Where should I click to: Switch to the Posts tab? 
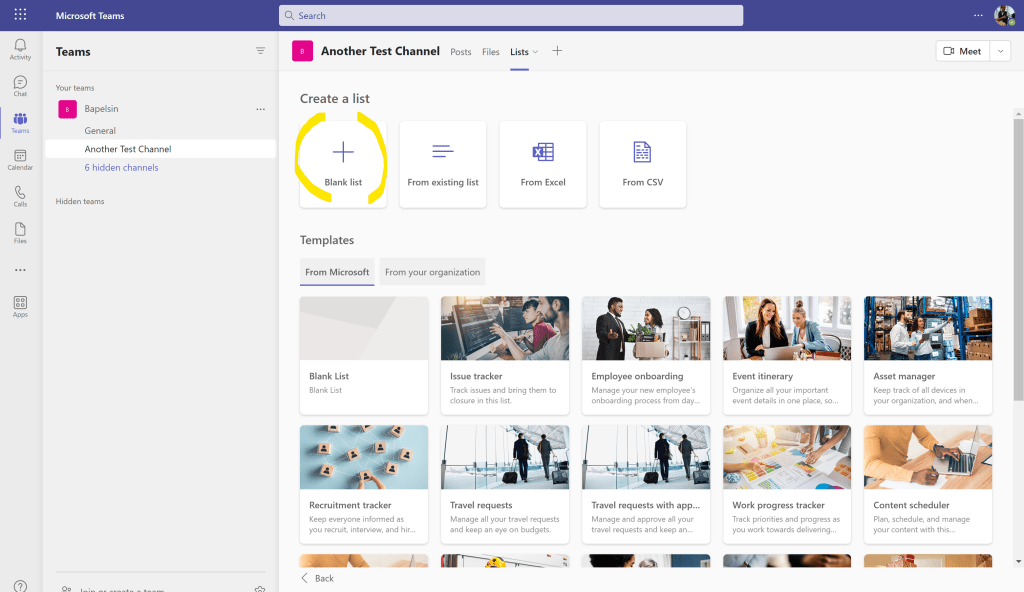(x=460, y=52)
